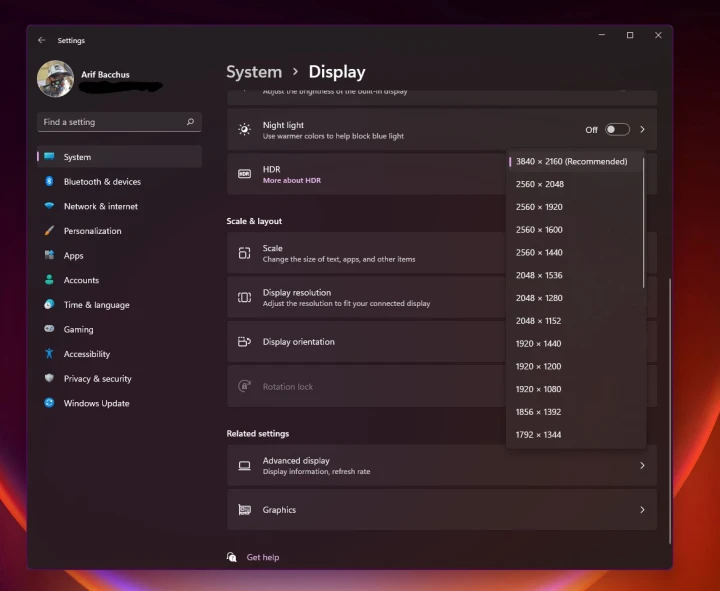Click the Personalization brush icon

(x=49, y=231)
